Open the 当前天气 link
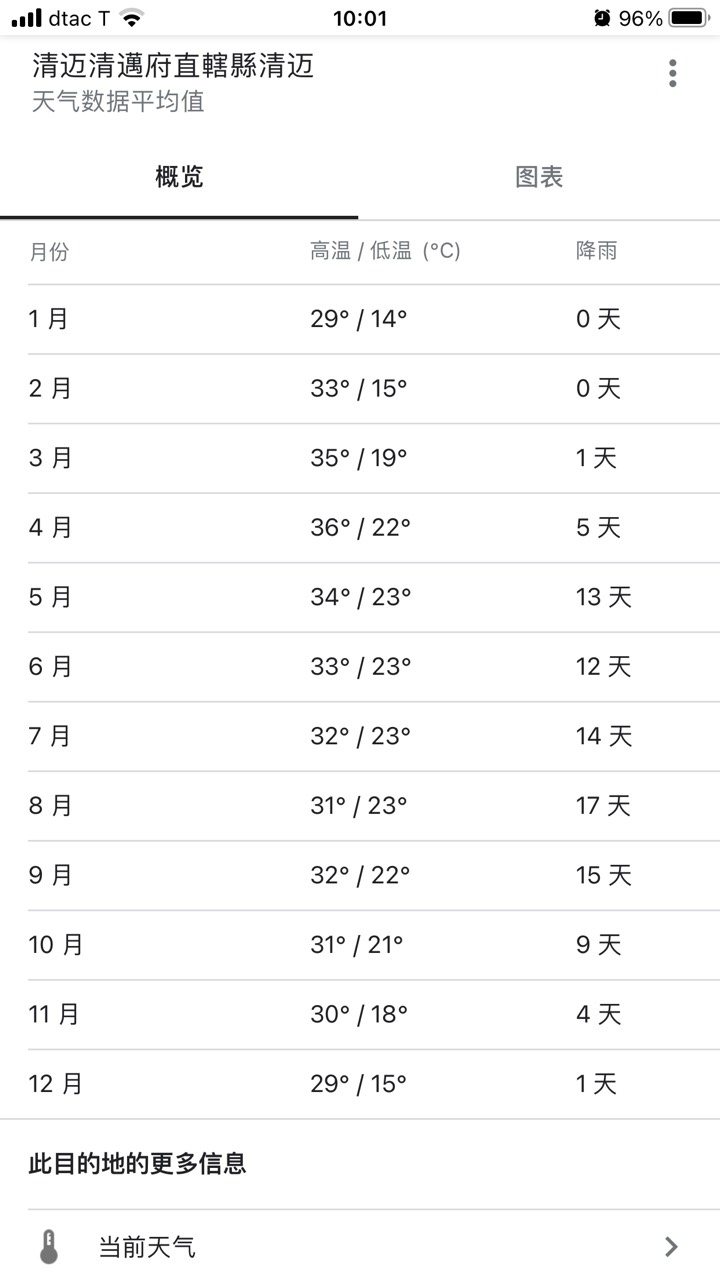 pyautogui.click(x=360, y=1247)
